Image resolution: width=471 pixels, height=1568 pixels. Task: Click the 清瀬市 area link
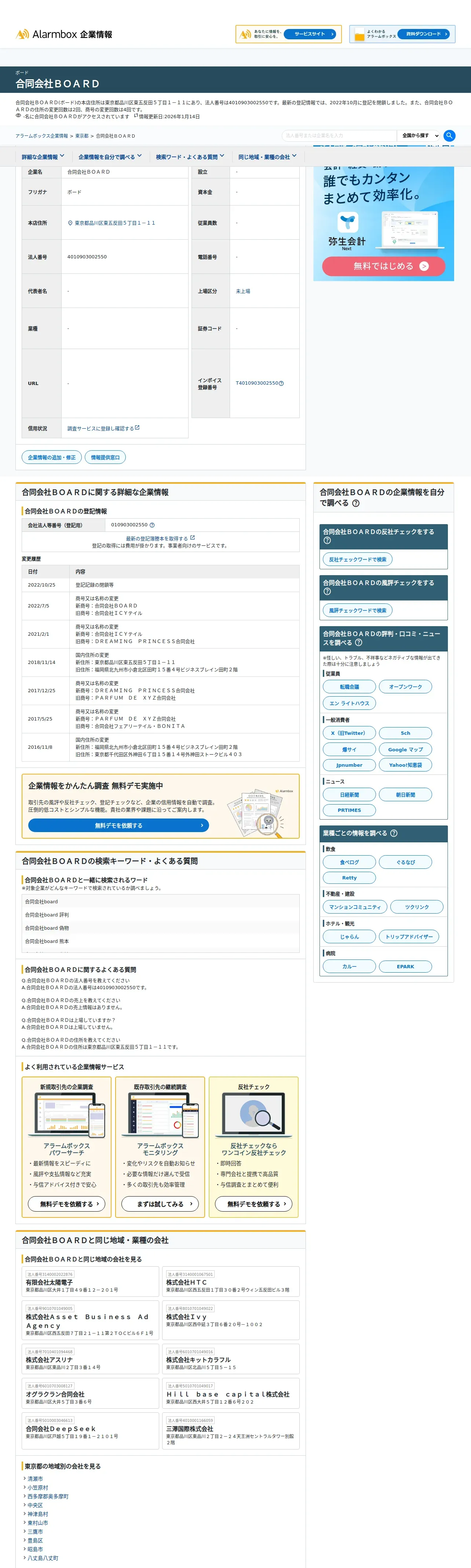click(x=35, y=1479)
